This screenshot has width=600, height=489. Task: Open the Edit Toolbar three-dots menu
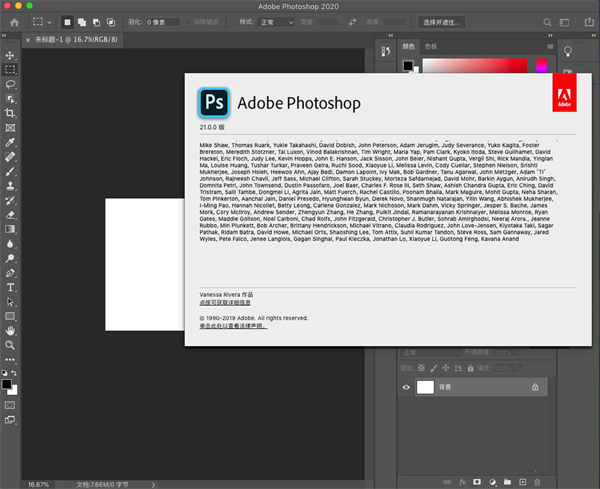[x=10, y=360]
